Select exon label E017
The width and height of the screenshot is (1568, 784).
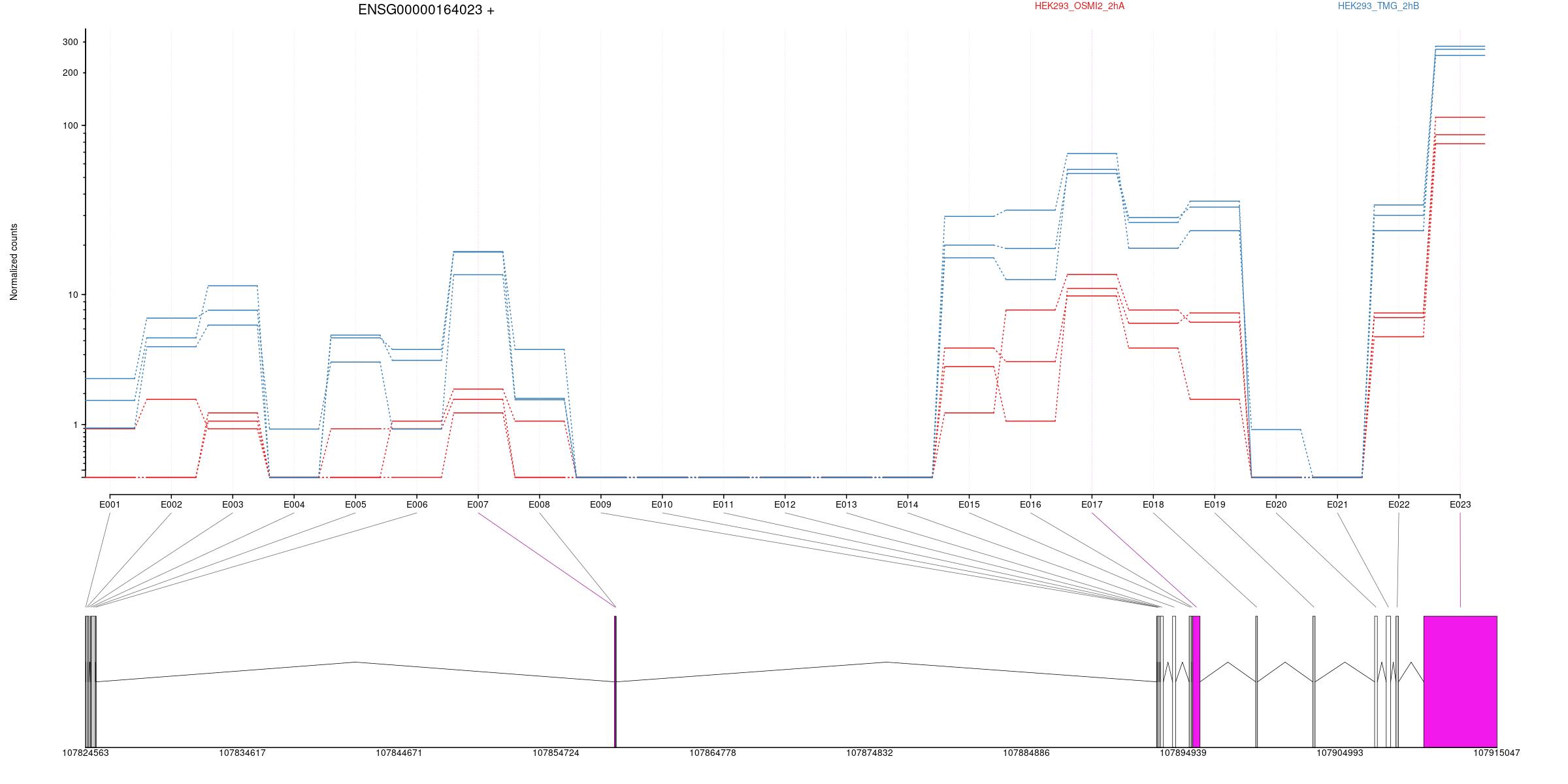point(1092,504)
